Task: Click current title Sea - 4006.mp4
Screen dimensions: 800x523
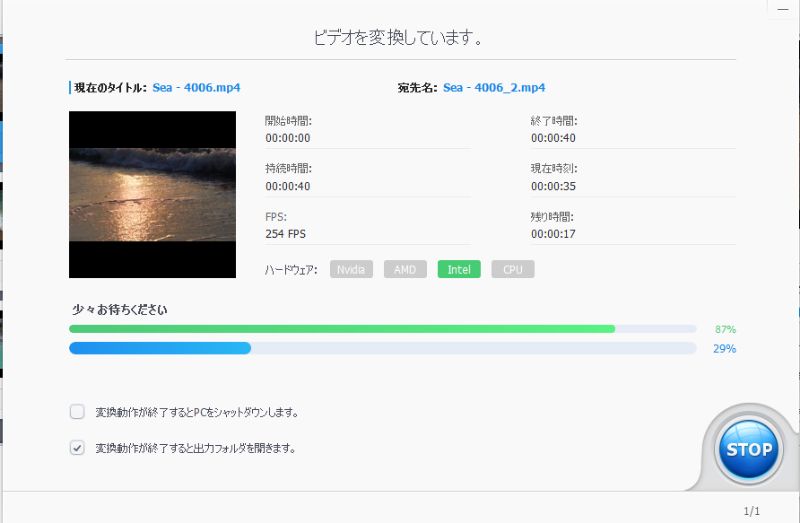Action: (196, 87)
